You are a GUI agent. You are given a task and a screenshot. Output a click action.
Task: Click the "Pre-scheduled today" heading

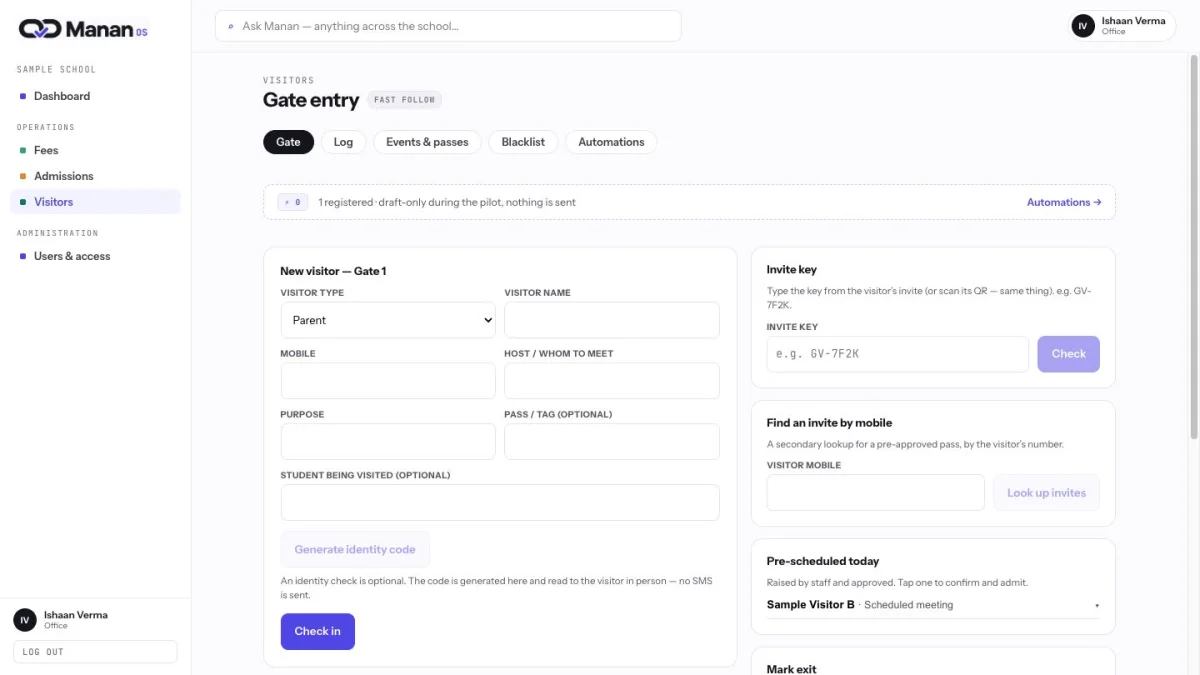[x=823, y=561]
